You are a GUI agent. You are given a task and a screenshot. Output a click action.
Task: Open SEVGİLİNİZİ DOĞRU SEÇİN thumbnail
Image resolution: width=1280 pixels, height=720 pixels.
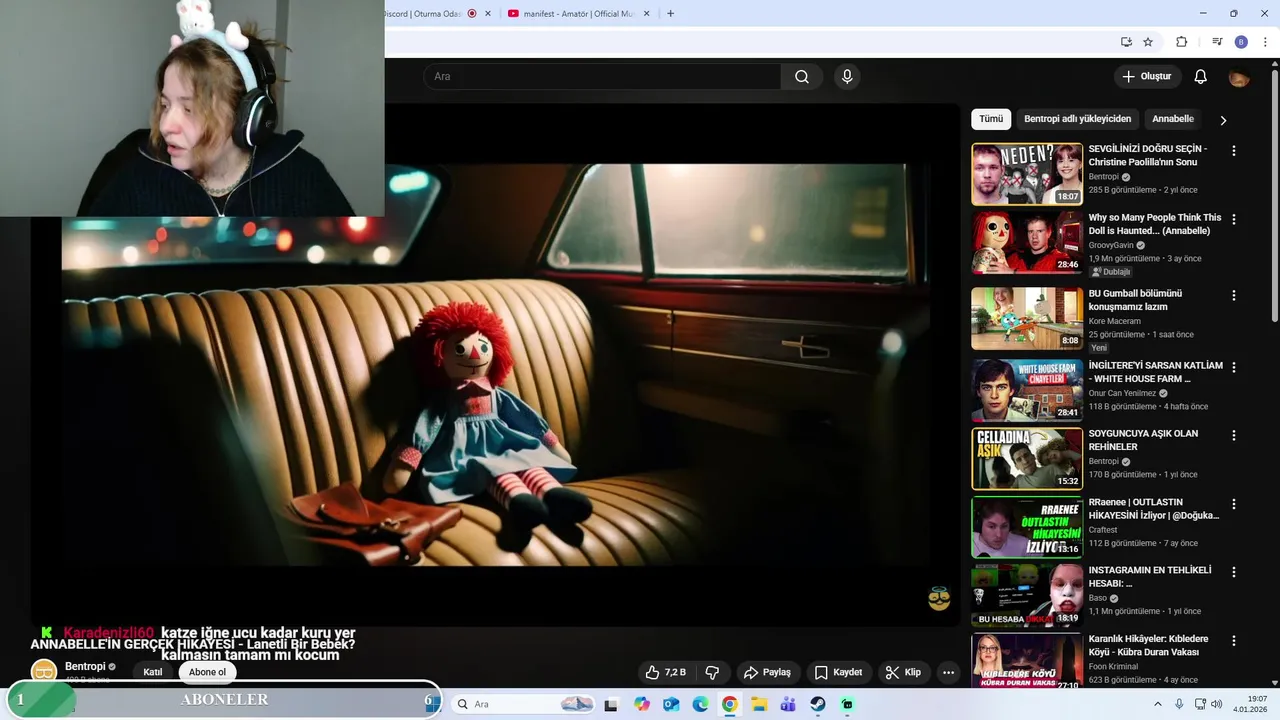1027,174
